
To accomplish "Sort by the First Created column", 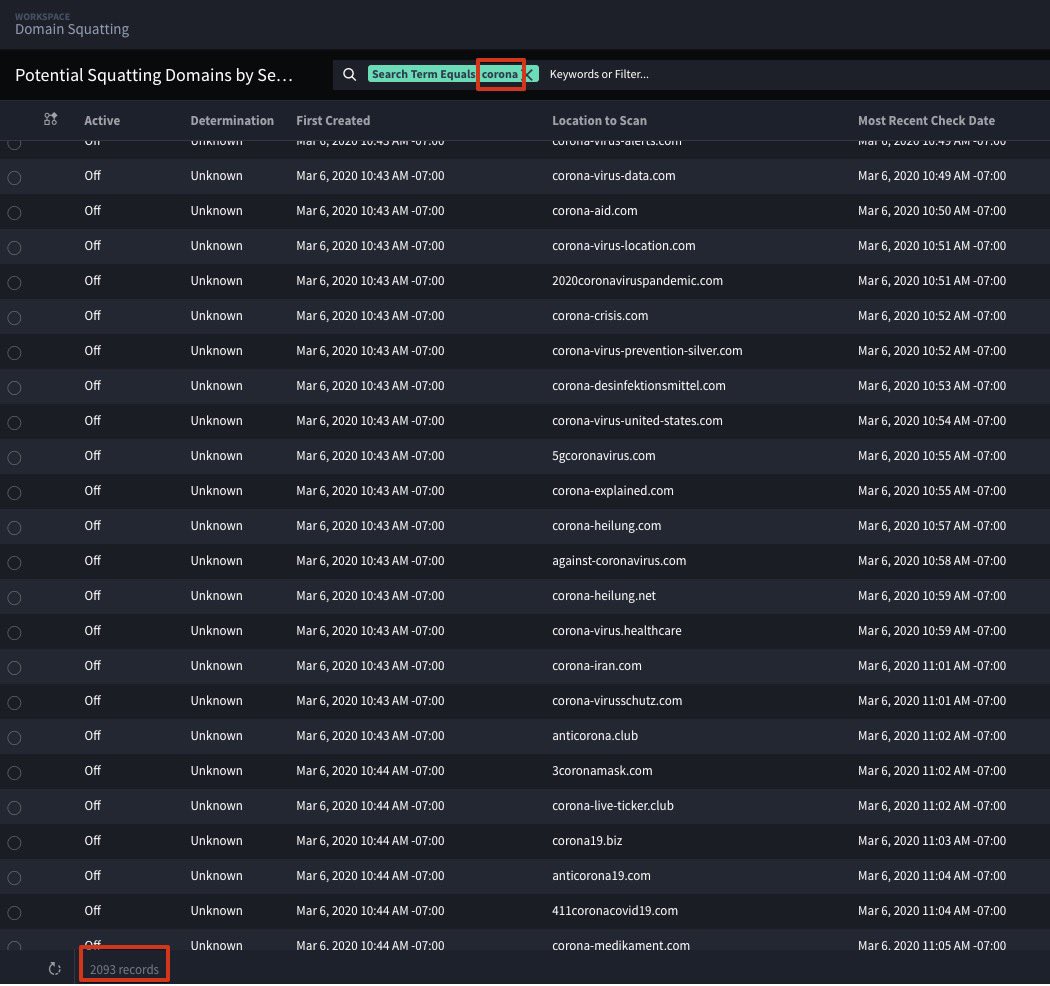I will click(333, 120).
